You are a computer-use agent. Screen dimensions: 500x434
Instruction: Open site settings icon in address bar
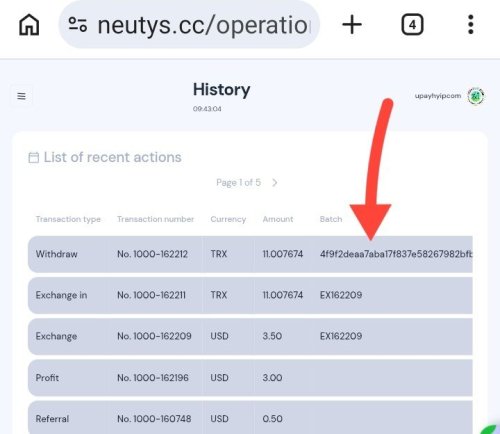pos(78,24)
